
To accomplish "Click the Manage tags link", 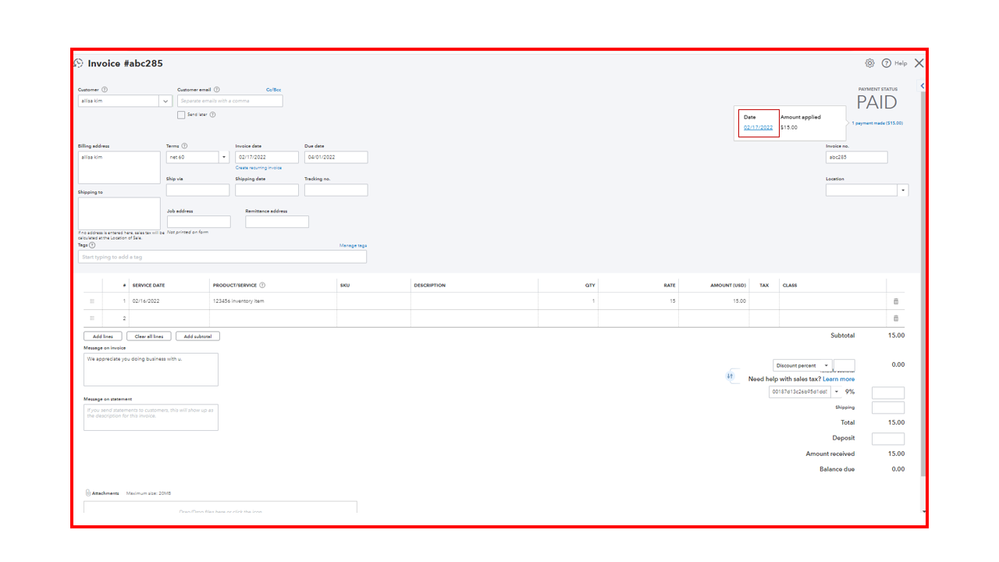I will [x=353, y=245].
